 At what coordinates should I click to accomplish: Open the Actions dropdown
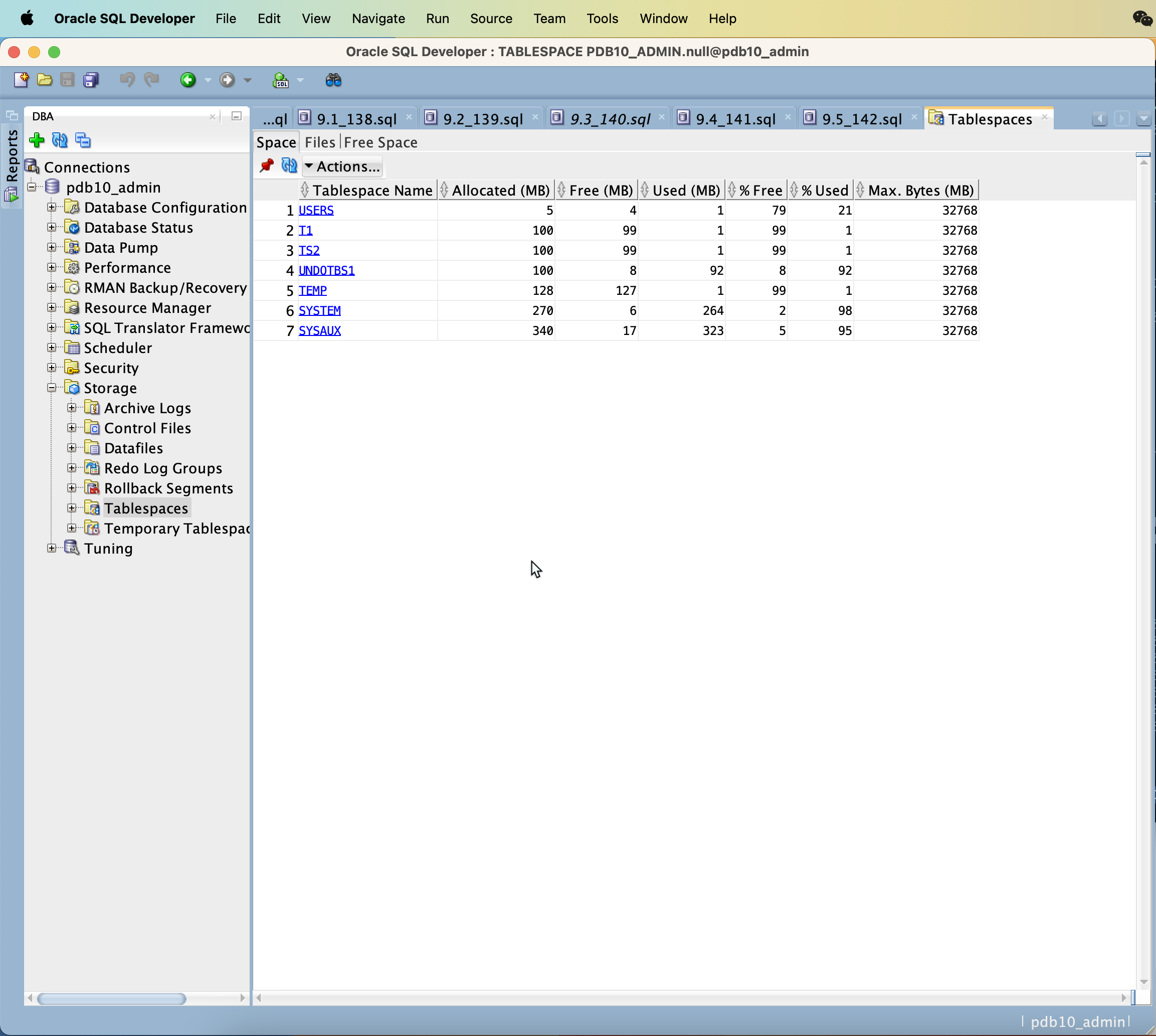pyautogui.click(x=342, y=166)
